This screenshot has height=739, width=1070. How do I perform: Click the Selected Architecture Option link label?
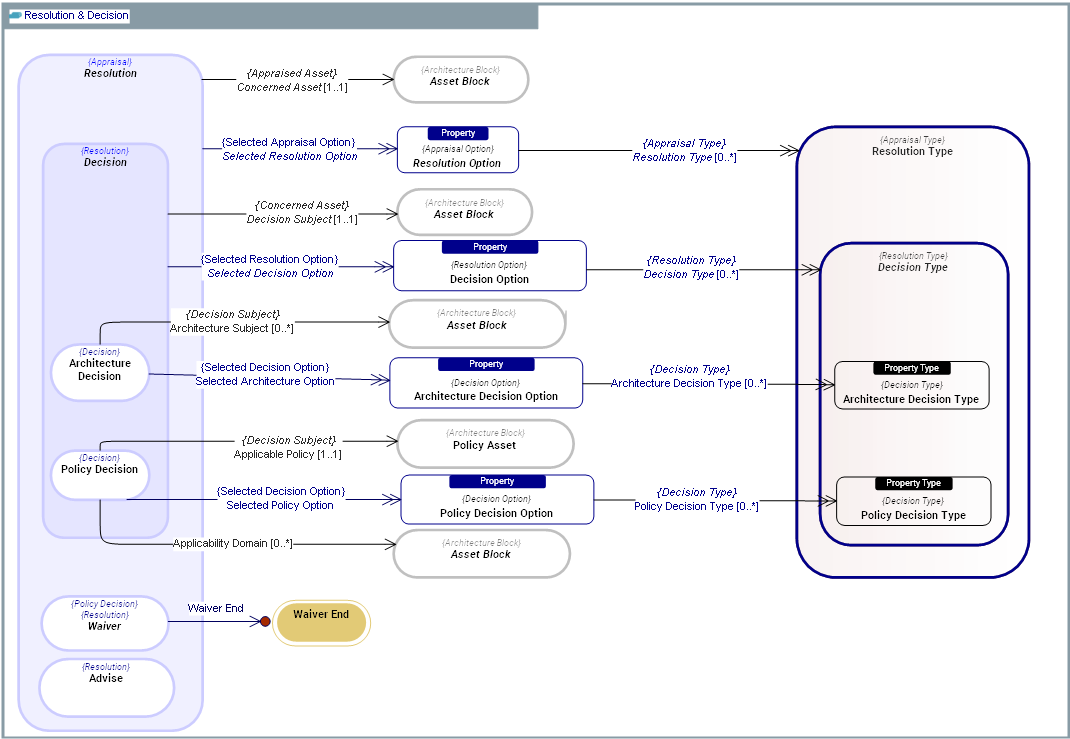click(265, 381)
